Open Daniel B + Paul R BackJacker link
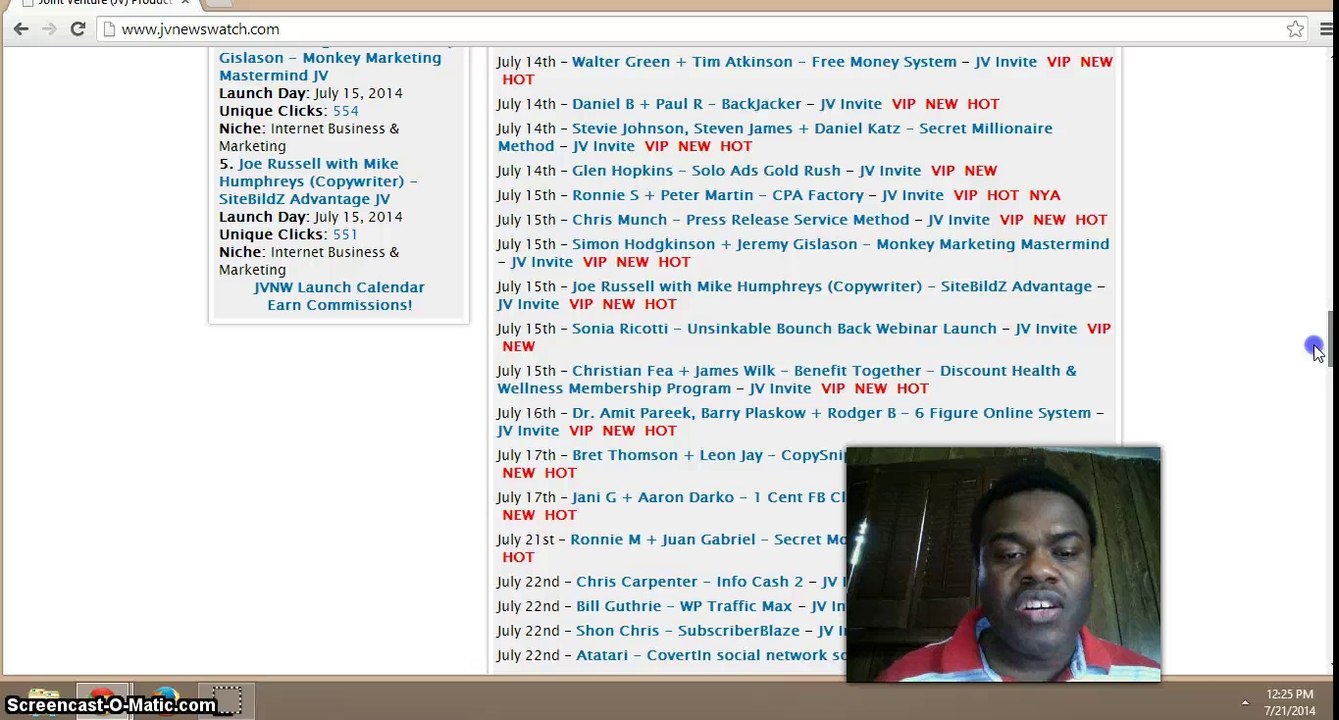 [686, 104]
